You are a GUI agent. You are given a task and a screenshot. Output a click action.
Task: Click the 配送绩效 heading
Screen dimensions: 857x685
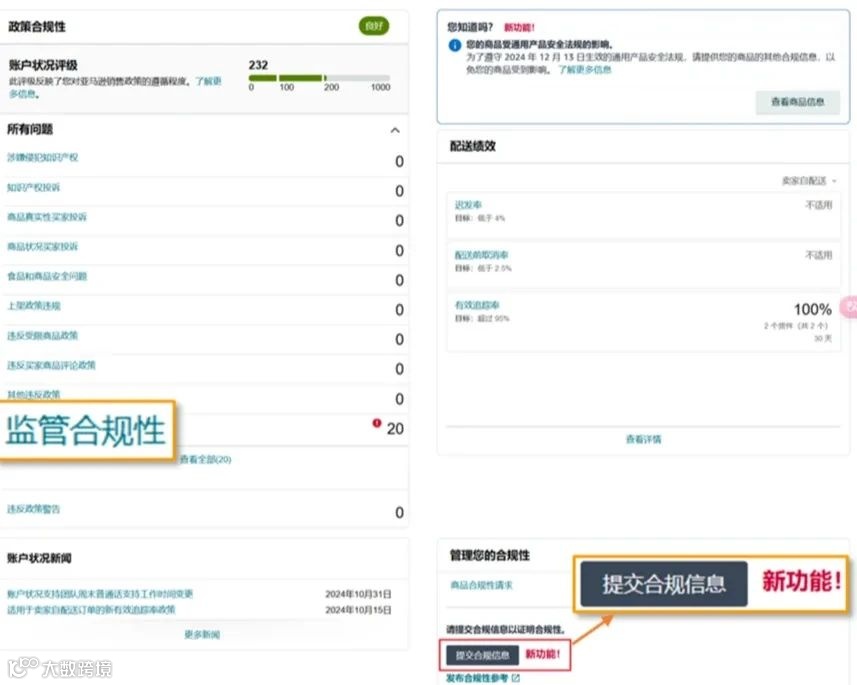point(473,146)
